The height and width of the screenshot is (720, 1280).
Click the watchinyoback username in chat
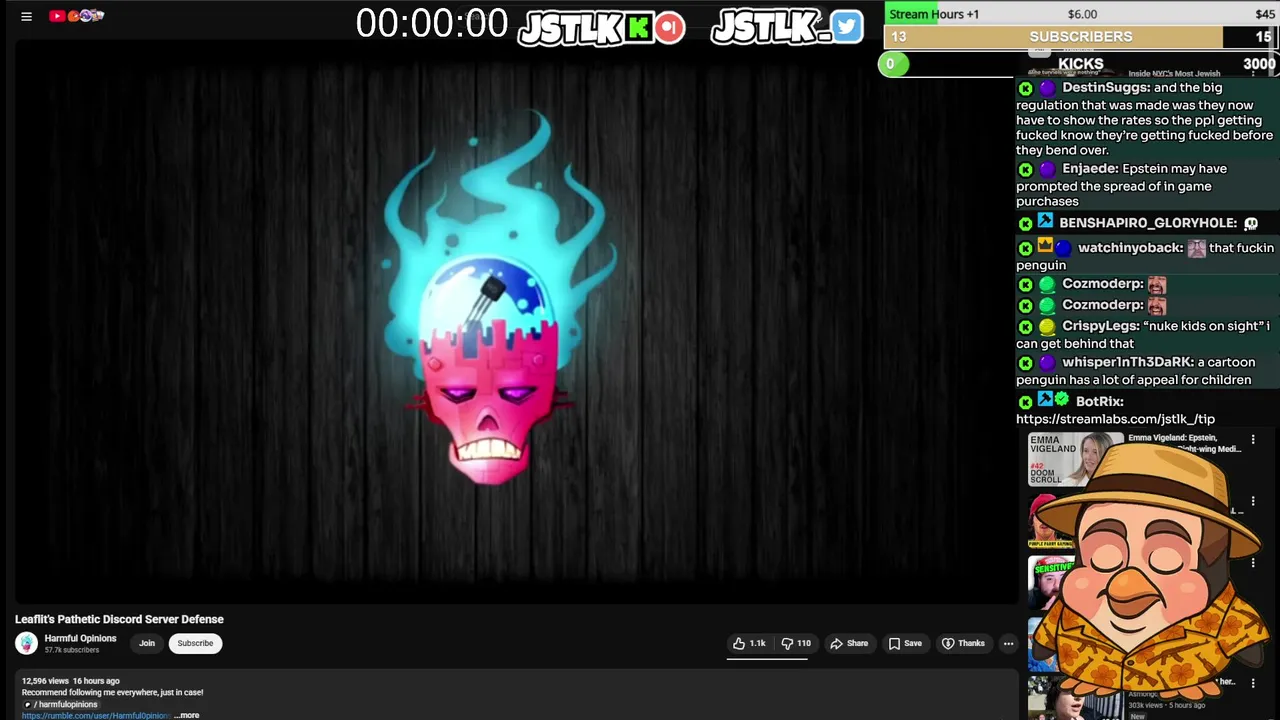(1130, 247)
